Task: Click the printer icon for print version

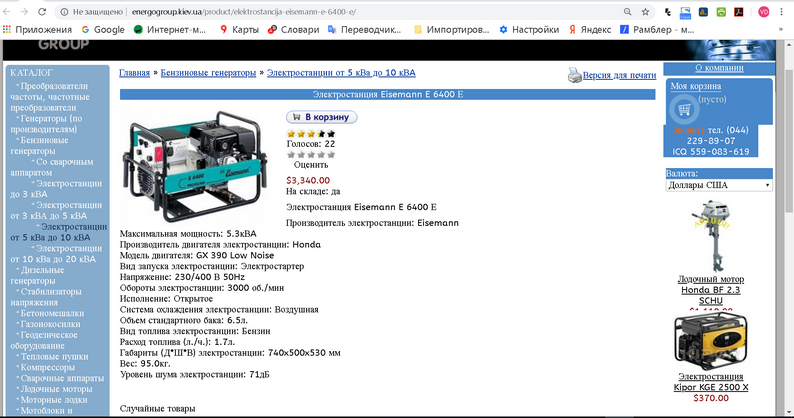Action: pyautogui.click(x=574, y=75)
